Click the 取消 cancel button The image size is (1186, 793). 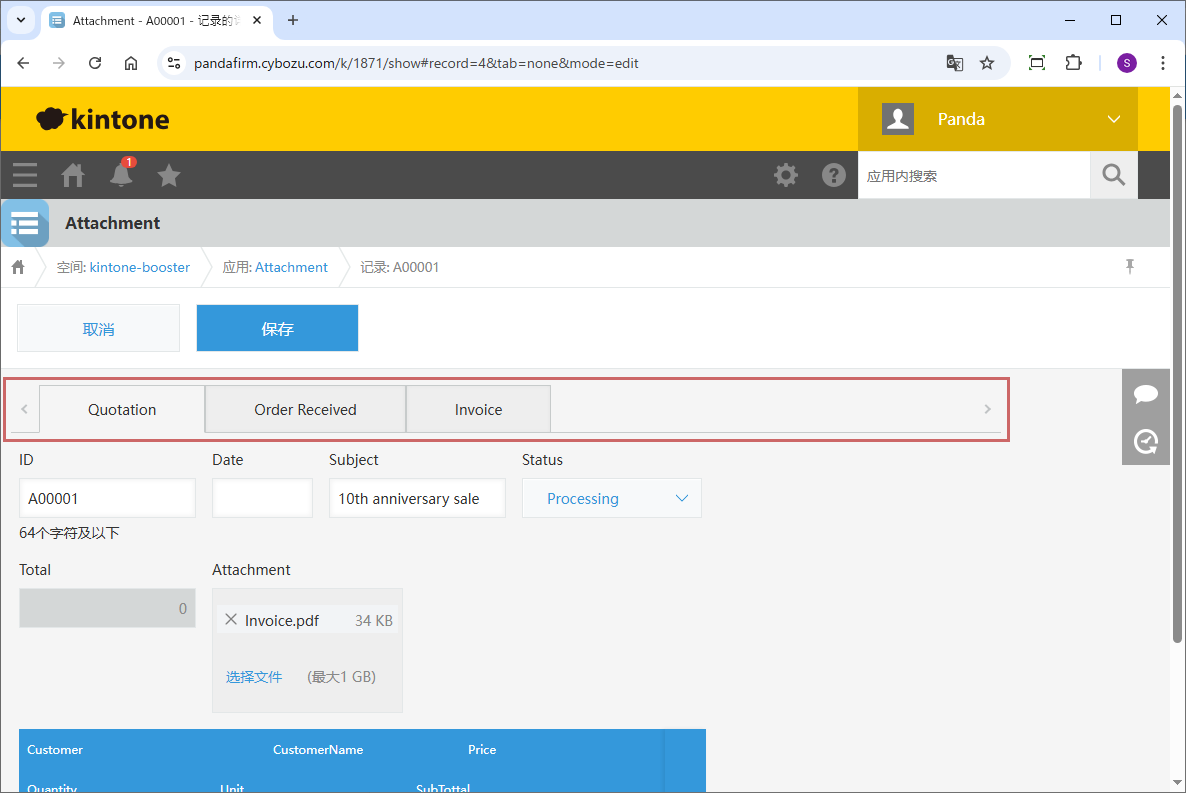tap(98, 328)
